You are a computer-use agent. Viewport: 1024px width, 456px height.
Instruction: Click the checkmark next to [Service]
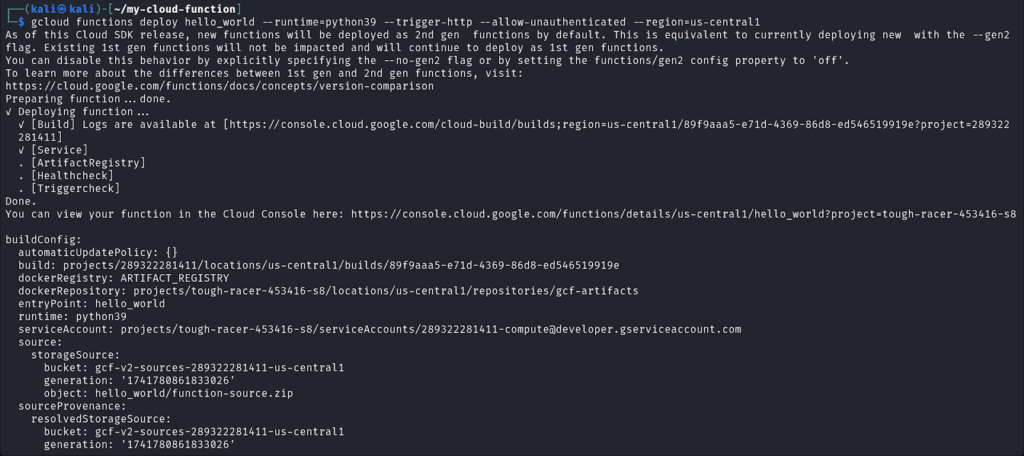(x=21, y=149)
